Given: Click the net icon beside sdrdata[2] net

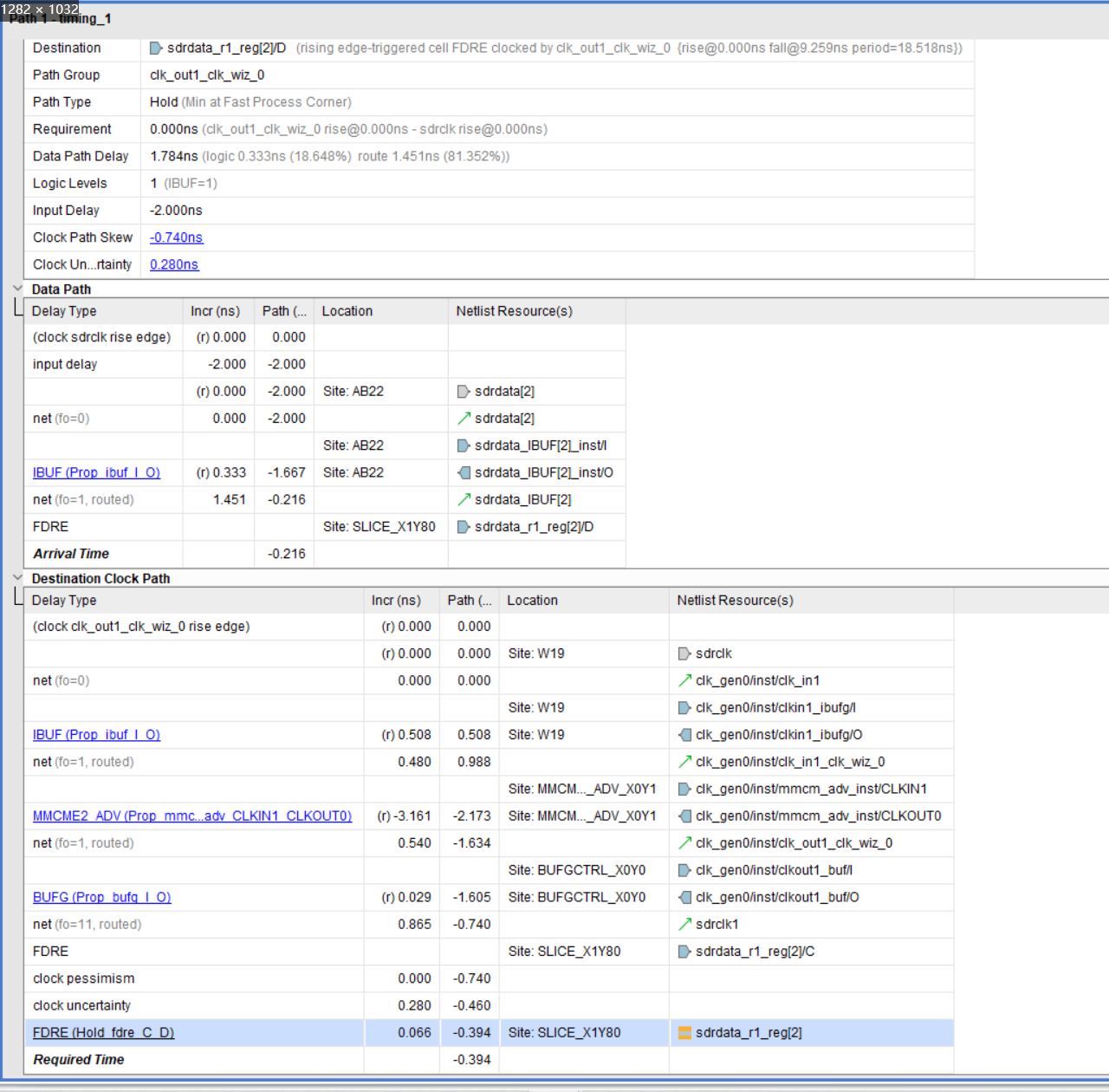Looking at the screenshot, I should pos(464,419).
